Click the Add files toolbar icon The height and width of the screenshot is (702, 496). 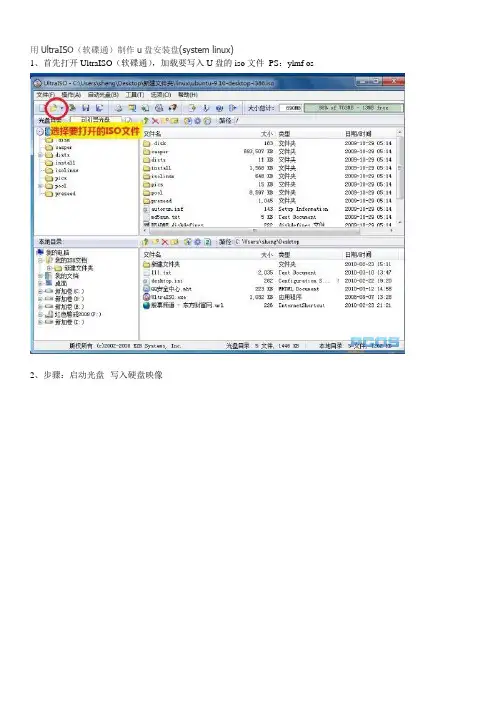[x=192, y=108]
